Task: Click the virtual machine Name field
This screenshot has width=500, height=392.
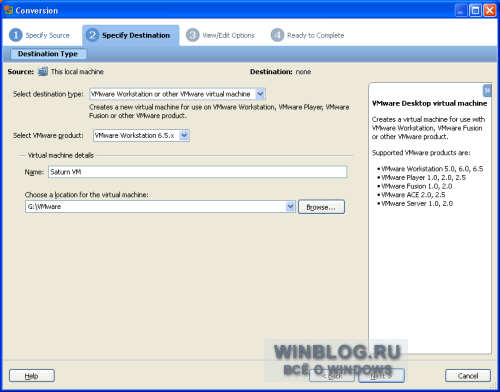Action: click(197, 172)
